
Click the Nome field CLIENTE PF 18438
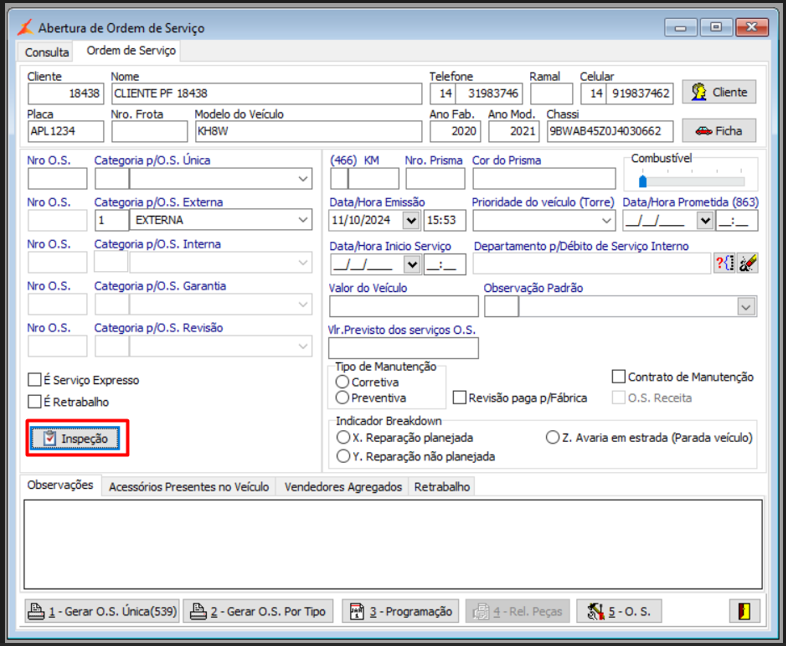(x=267, y=94)
